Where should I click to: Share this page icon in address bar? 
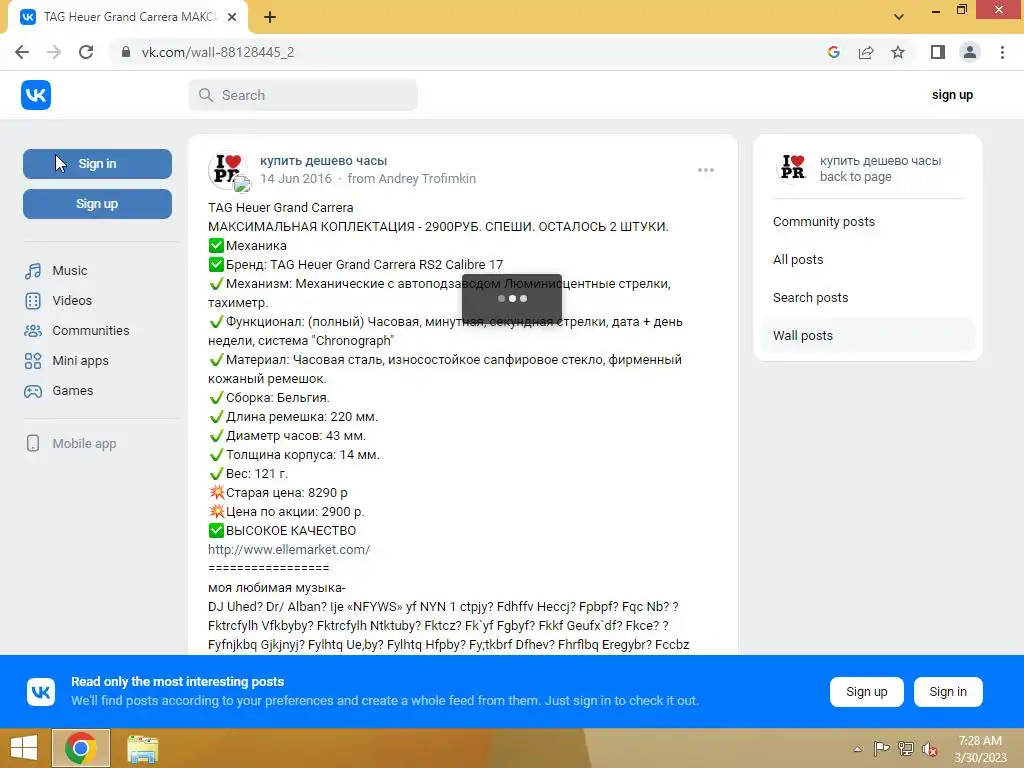coord(866,52)
